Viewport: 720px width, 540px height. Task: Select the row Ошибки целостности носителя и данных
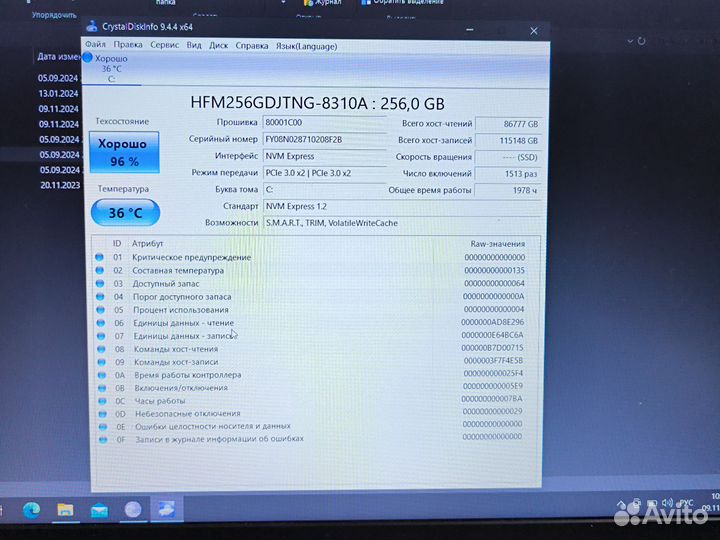point(310,426)
